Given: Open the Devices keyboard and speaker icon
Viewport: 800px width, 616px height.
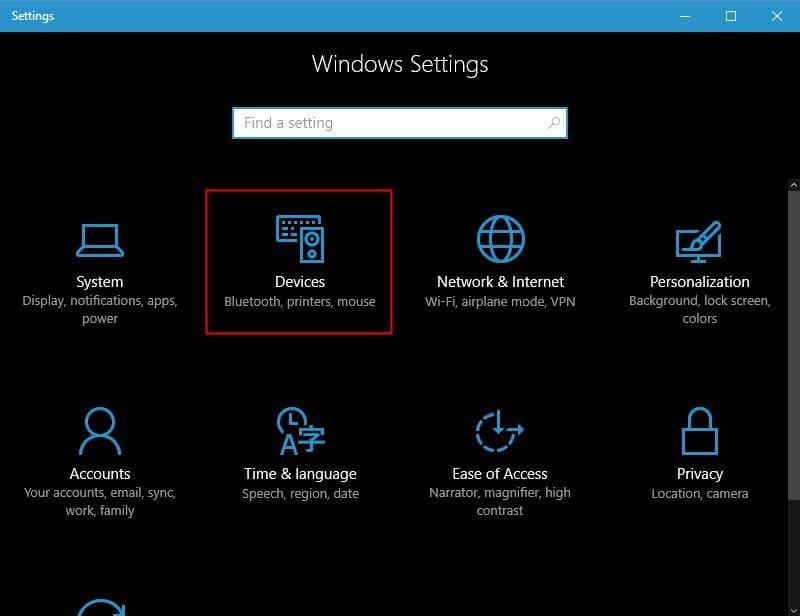Looking at the screenshot, I should pyautogui.click(x=300, y=239).
